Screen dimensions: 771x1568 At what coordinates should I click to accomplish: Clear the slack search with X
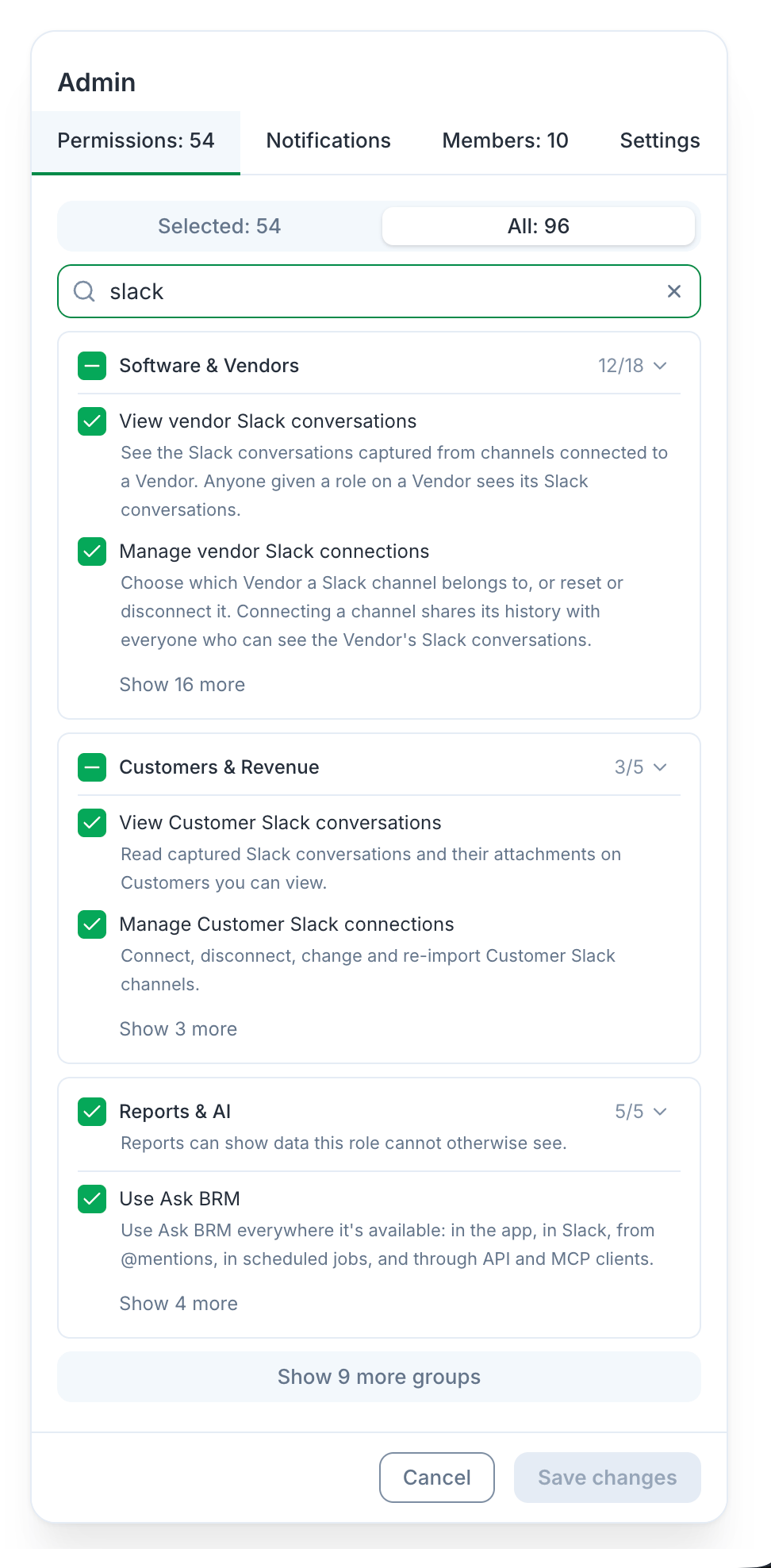(x=674, y=291)
